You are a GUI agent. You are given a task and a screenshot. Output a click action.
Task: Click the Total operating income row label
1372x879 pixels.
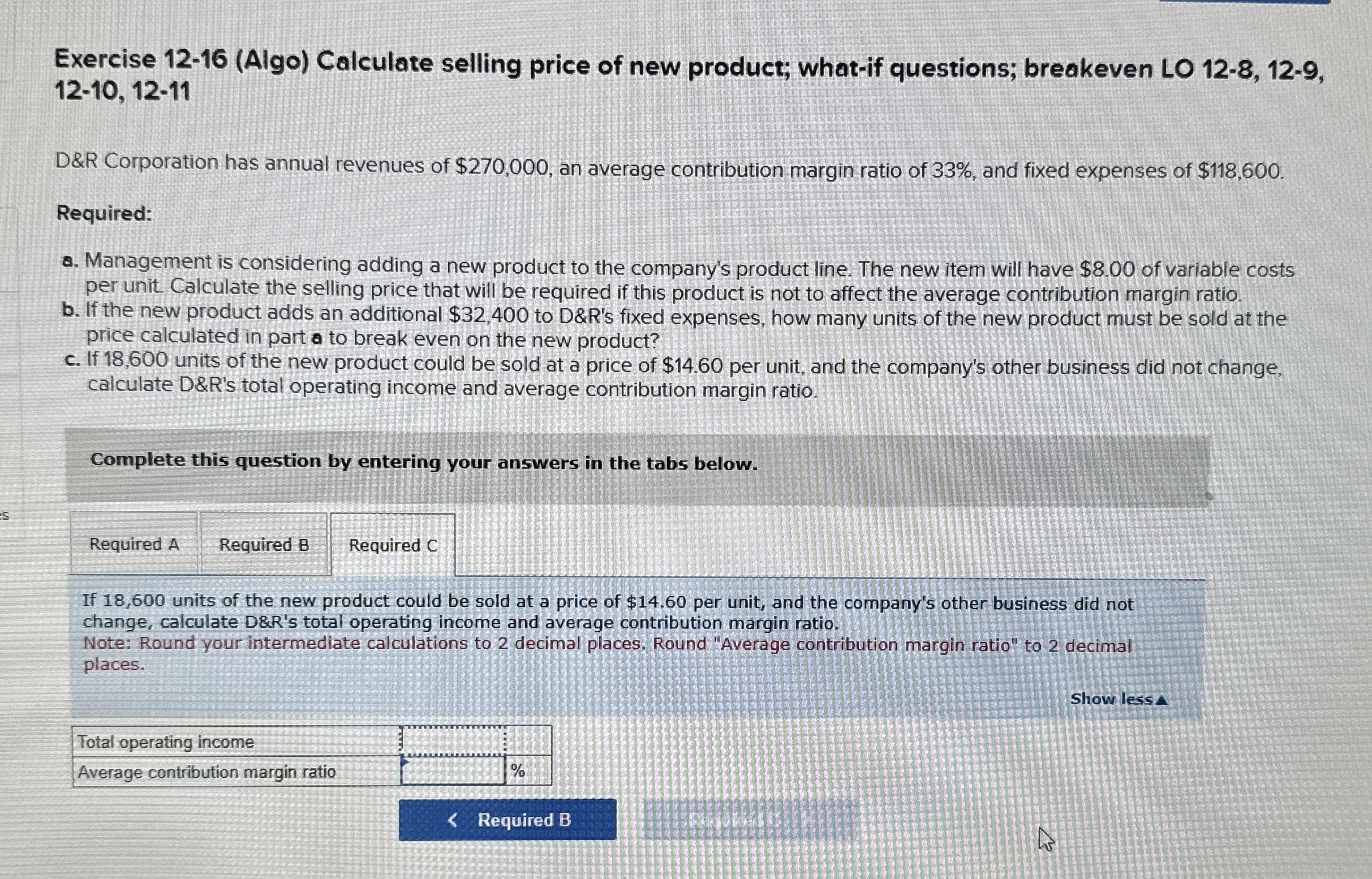tap(166, 742)
